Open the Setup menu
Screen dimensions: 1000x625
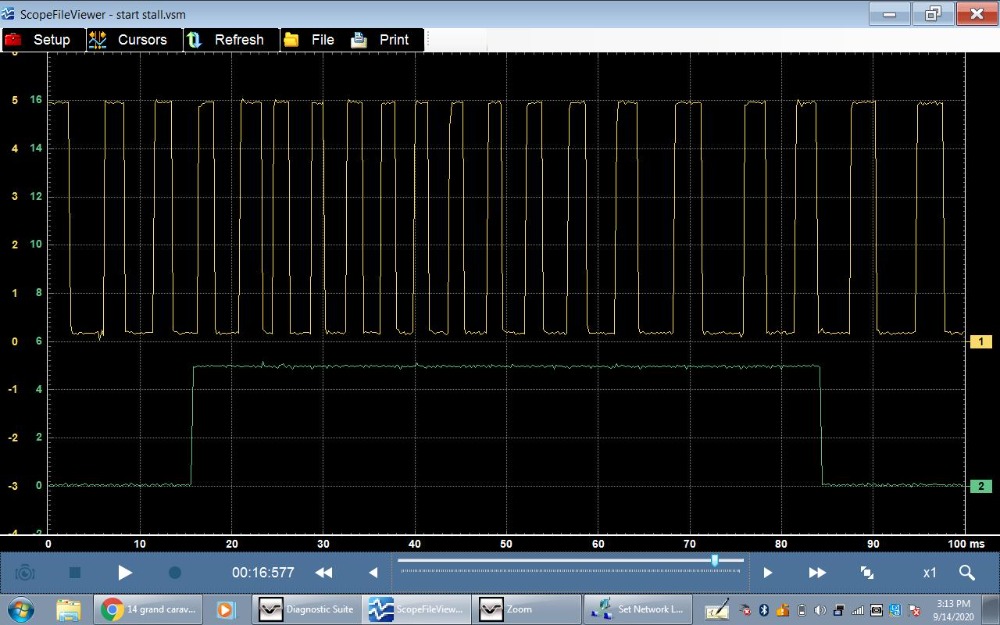point(39,40)
